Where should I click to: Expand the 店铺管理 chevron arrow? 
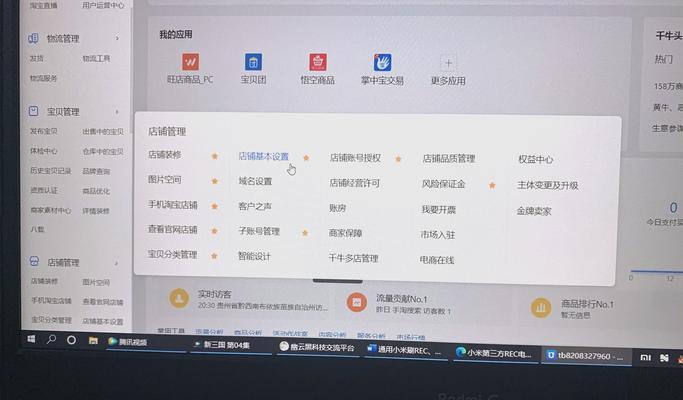(x=116, y=263)
